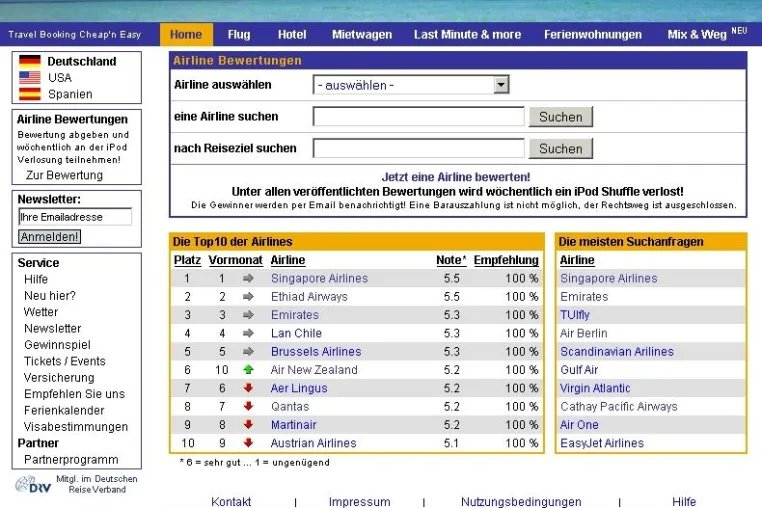The height and width of the screenshot is (508, 762).
Task: Sort the Top10 by Empfehlung column header
Action: pos(506,260)
